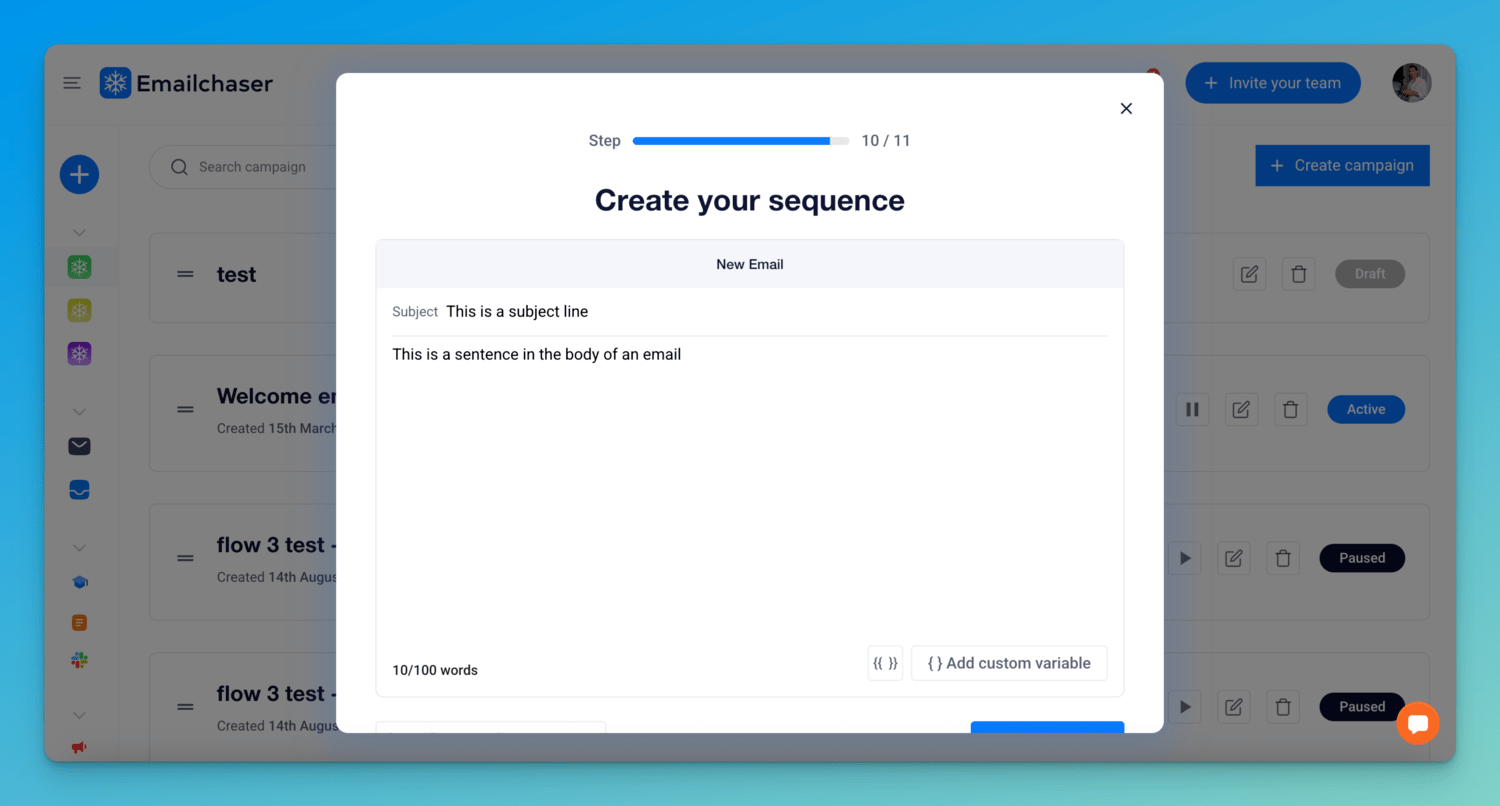The image size is (1500, 806).
Task: Open the orange chat support bubble
Action: (x=1417, y=724)
